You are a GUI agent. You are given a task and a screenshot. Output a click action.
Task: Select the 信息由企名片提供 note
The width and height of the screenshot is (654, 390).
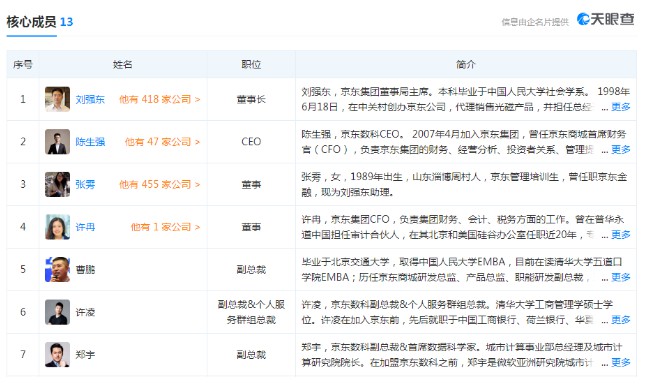tap(535, 22)
